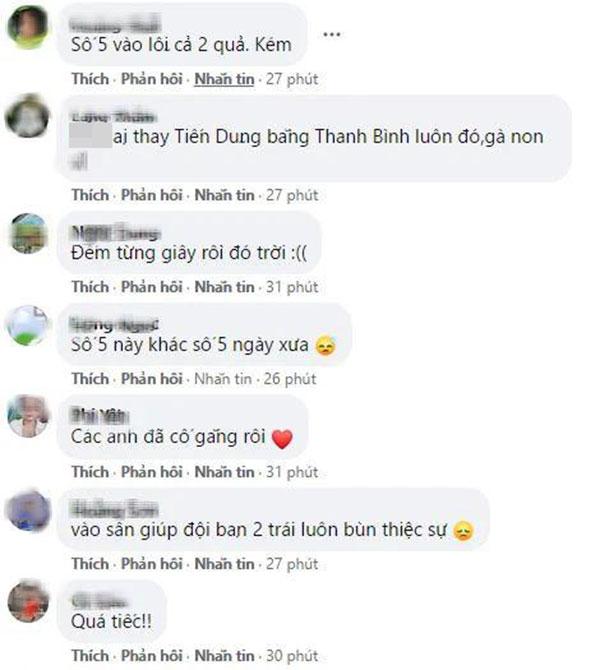Click underlined Nhắn tin under first comment

224,79
